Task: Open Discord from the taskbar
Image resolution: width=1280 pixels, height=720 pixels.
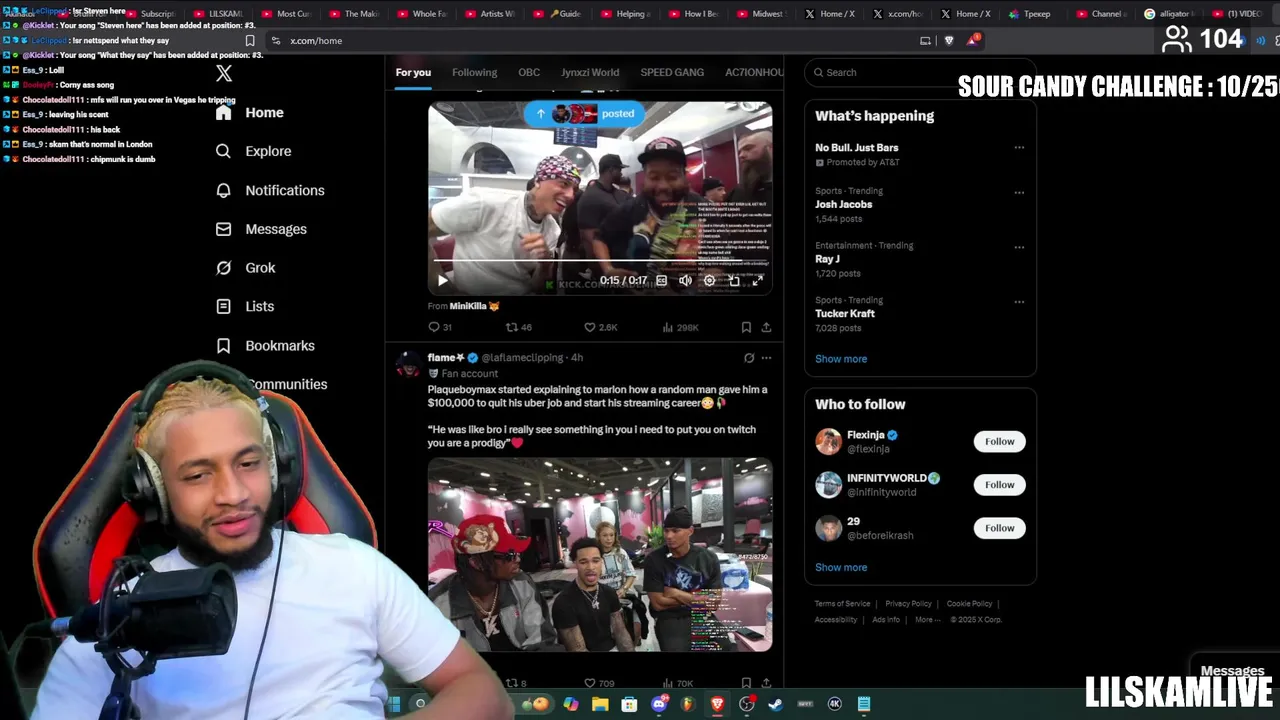Action: [659, 704]
